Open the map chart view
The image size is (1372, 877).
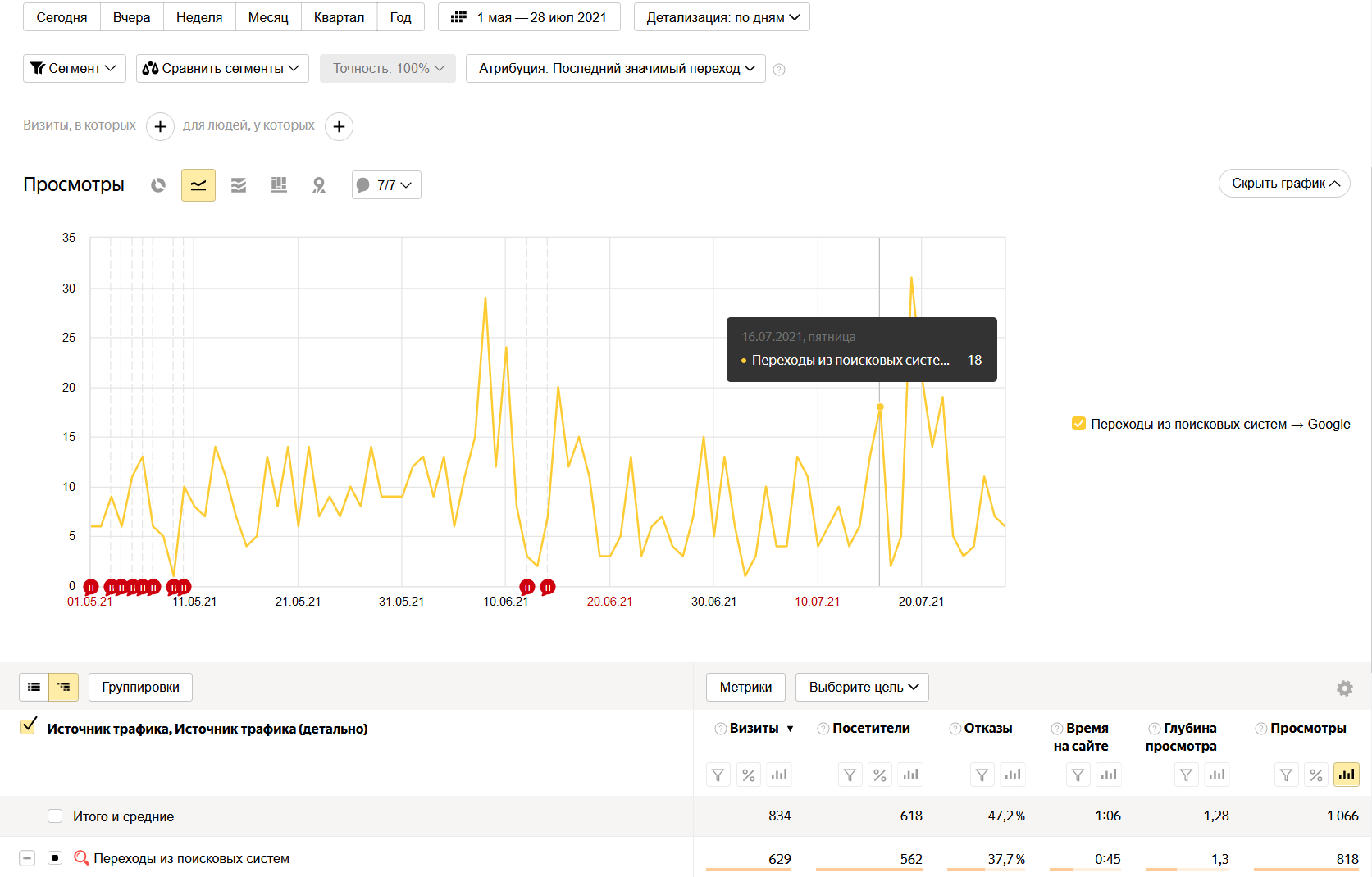point(319,185)
